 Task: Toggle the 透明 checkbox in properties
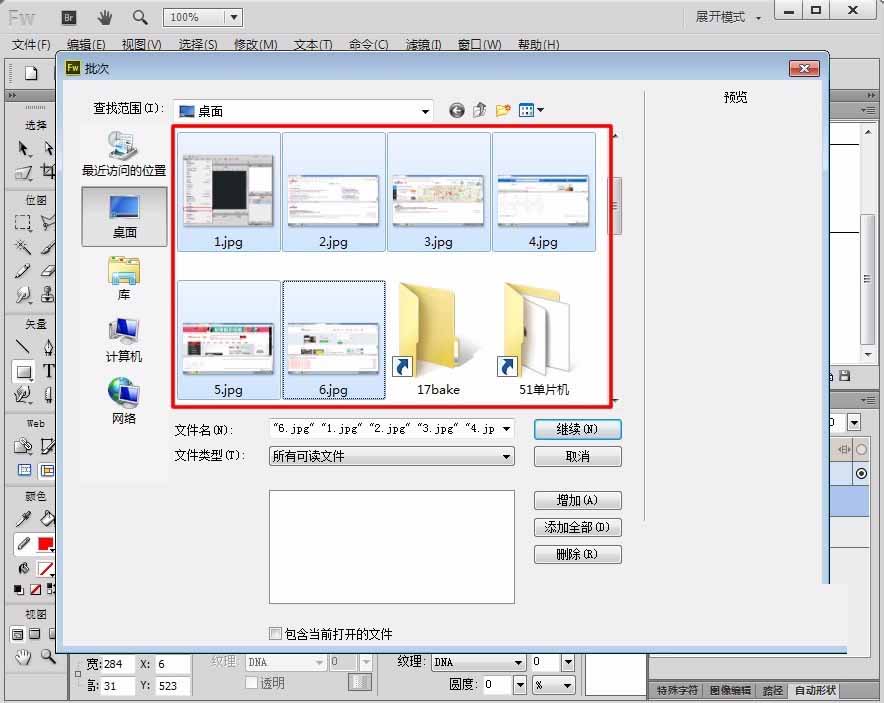tap(250, 683)
